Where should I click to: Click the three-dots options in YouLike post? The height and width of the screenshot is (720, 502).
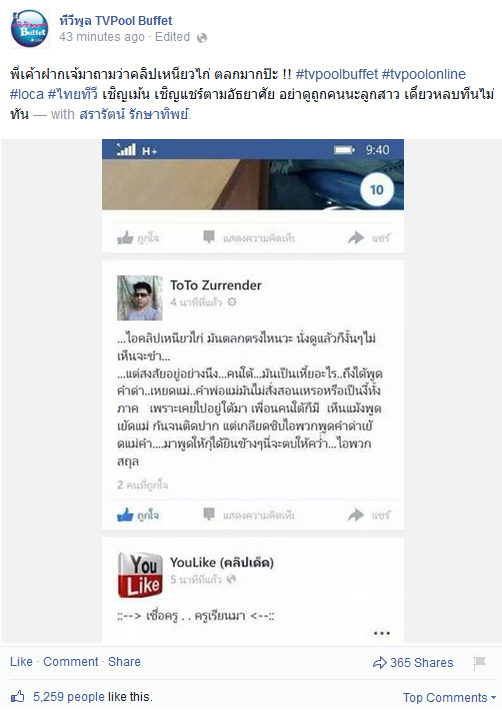(x=382, y=633)
